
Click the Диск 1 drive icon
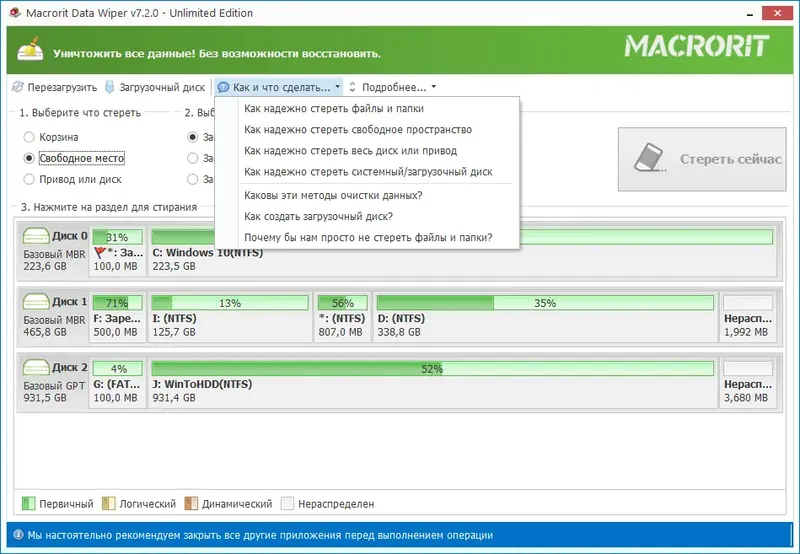[x=36, y=302]
